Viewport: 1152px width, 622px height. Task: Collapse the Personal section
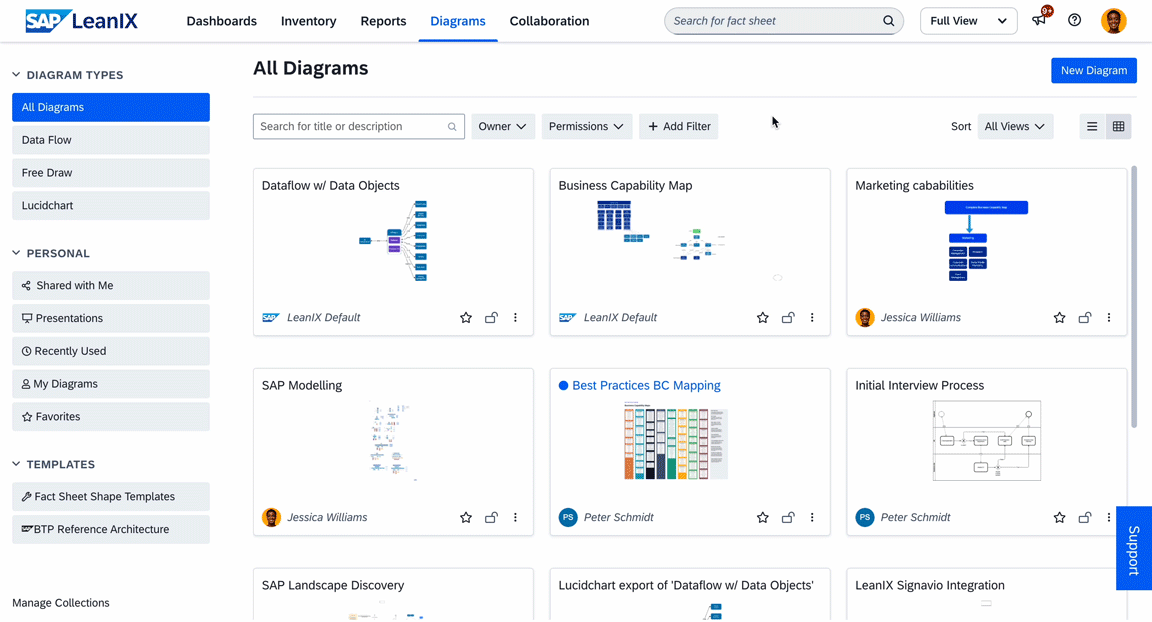tap(16, 253)
